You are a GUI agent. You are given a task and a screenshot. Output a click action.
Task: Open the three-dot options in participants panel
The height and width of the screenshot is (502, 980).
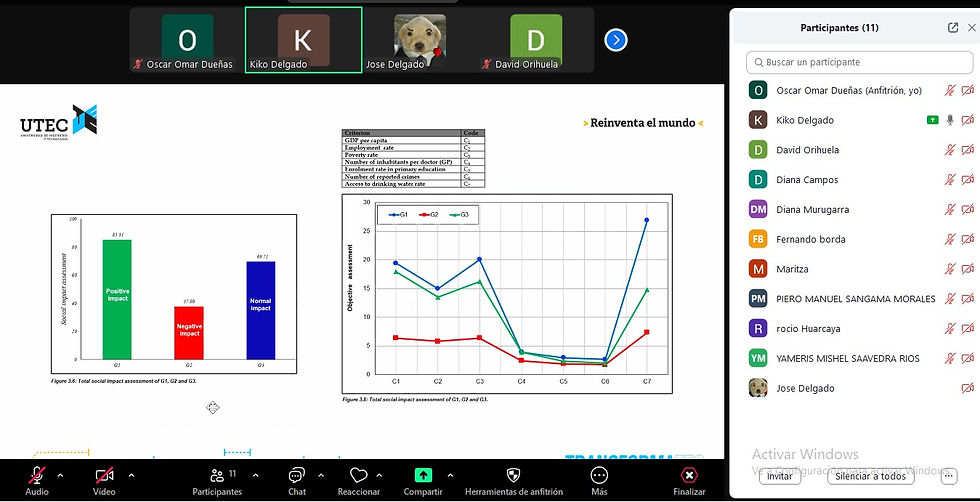(949, 476)
